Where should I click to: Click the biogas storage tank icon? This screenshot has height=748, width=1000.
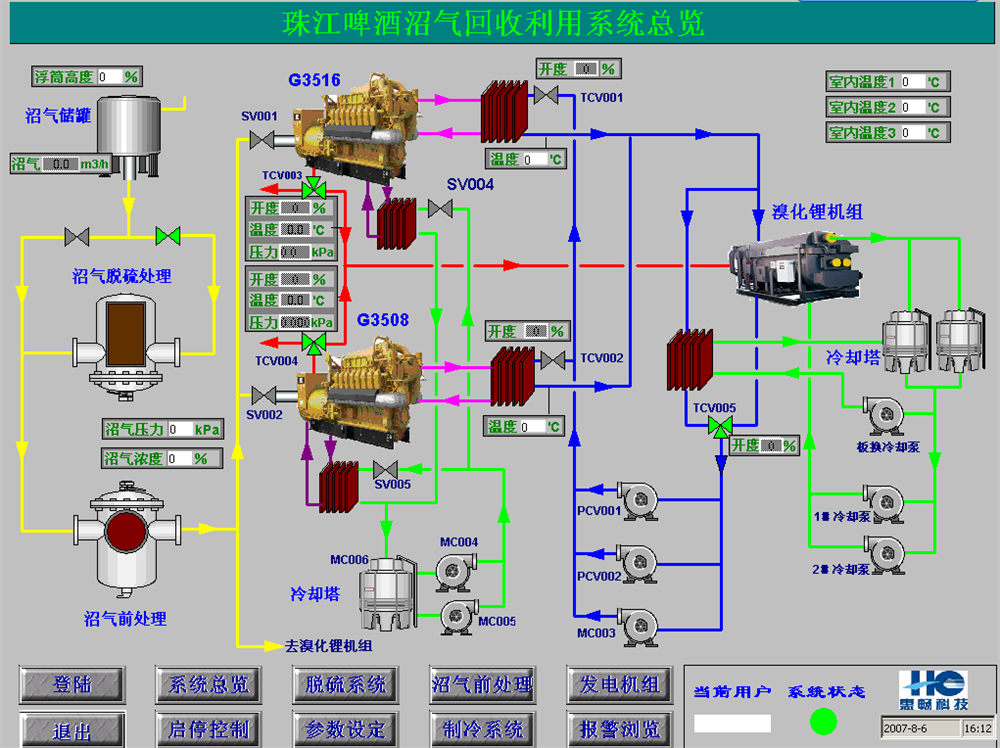tap(131, 130)
